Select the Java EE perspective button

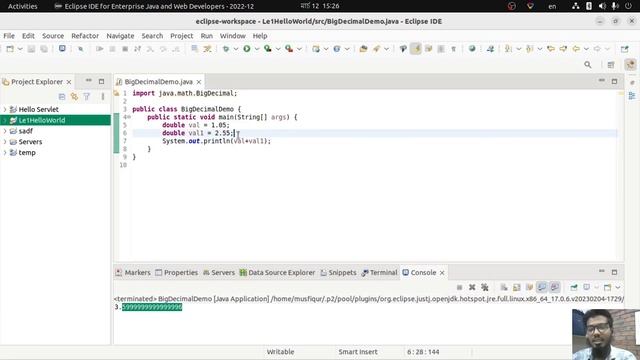(x=631, y=64)
